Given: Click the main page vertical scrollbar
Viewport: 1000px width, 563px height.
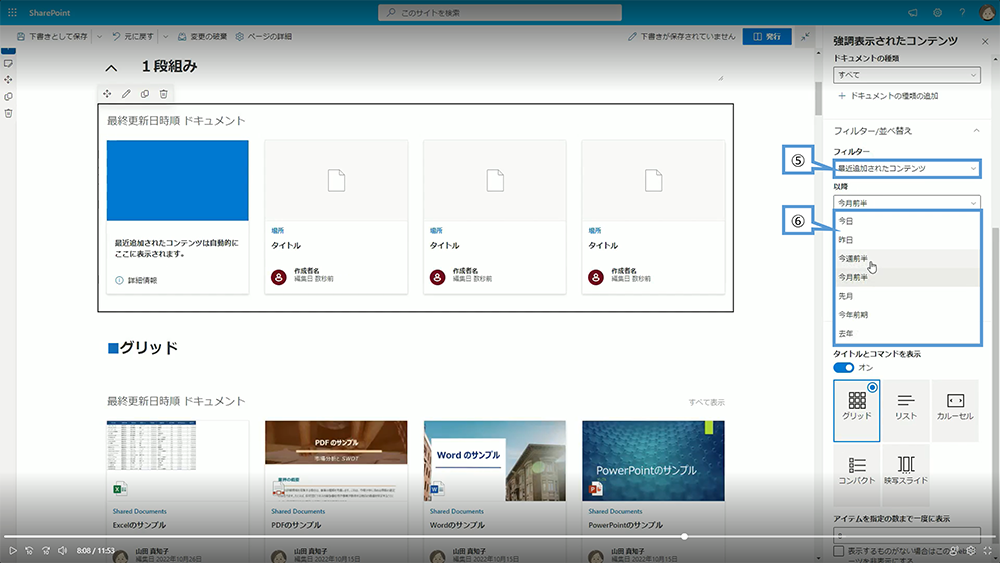Looking at the screenshot, I should click(818, 99).
